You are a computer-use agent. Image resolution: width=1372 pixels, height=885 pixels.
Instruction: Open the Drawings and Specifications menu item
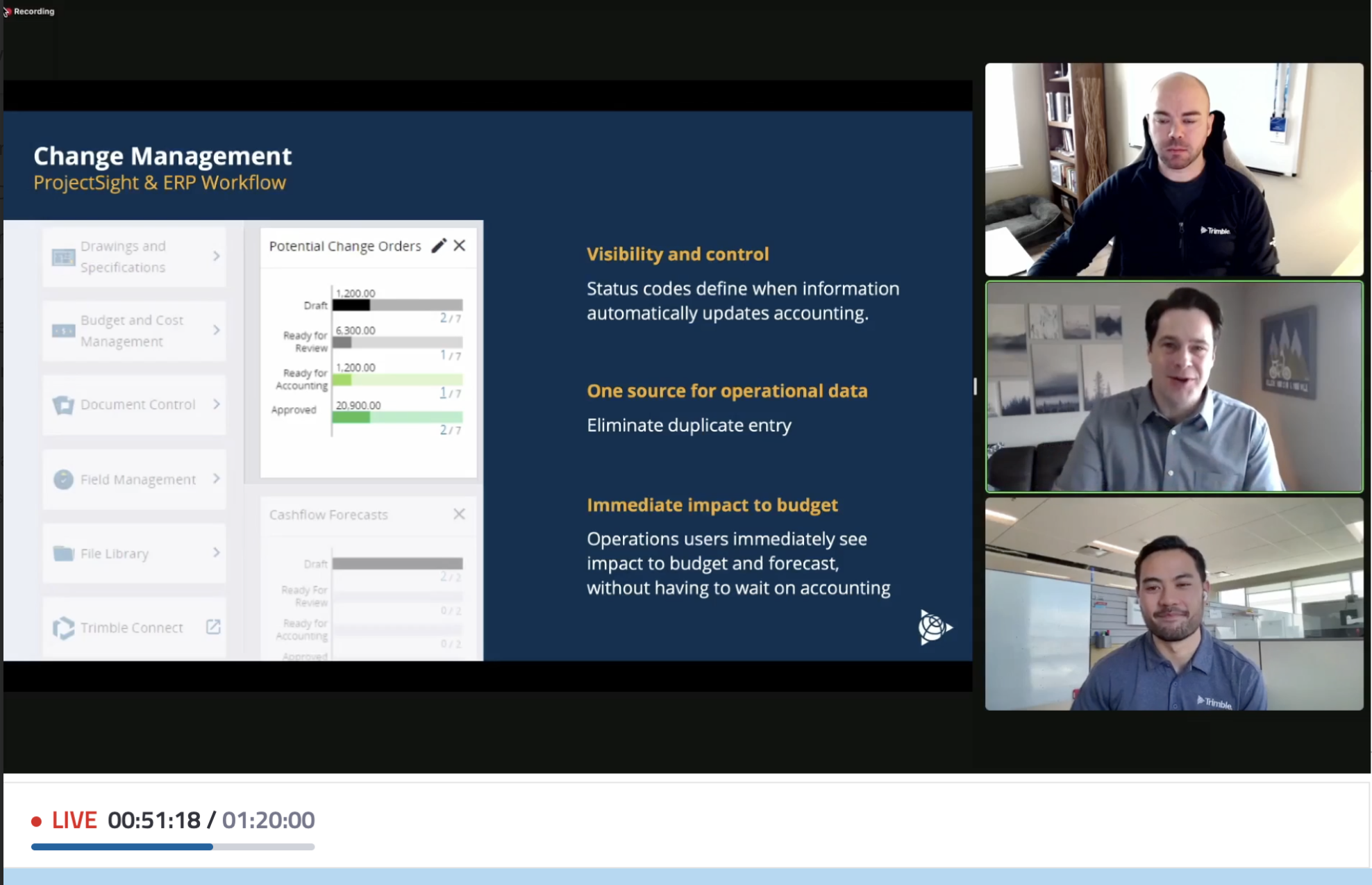pos(134,257)
